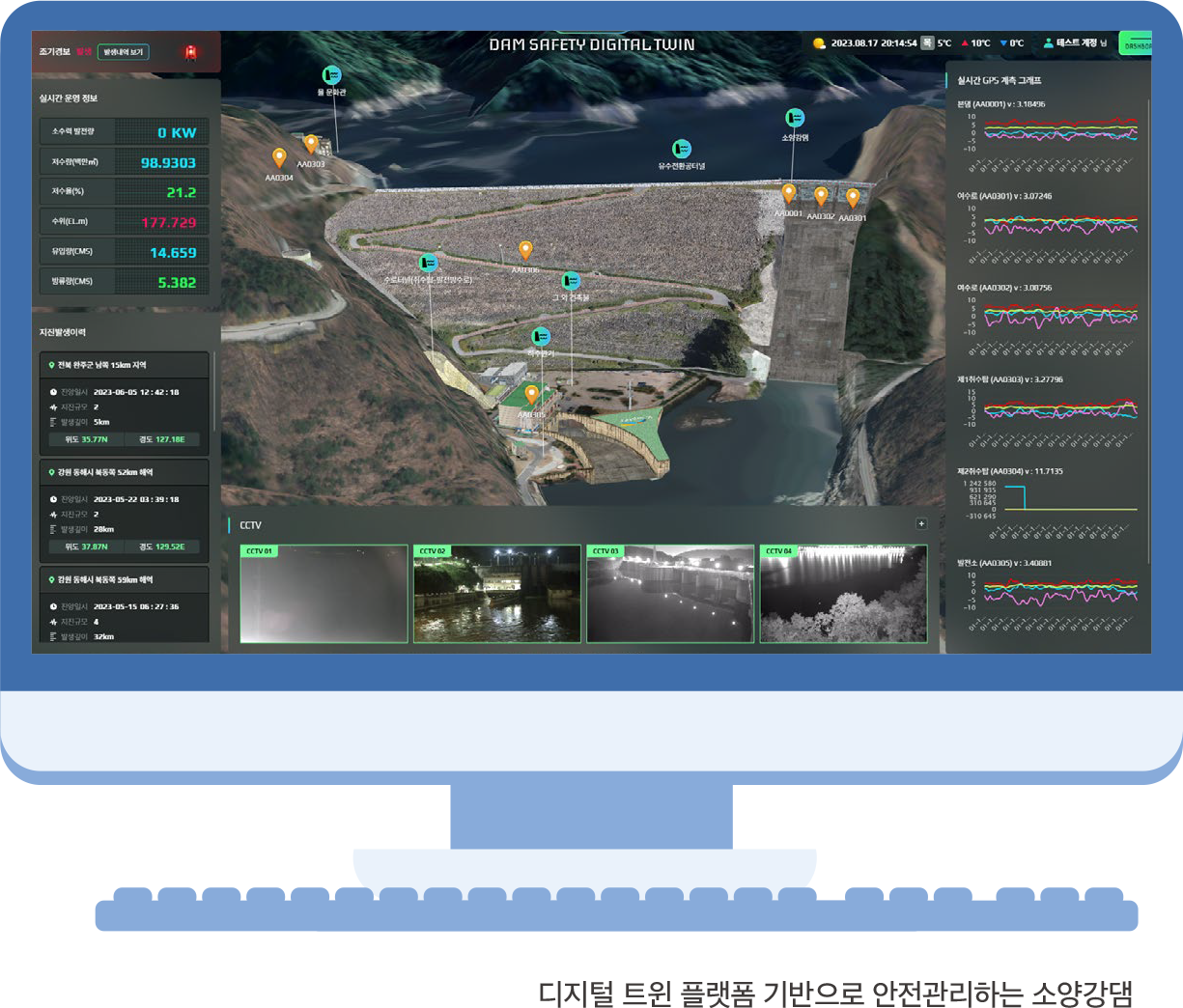Screen dimensions: 1183x1008
Task: Click the 본댐 (AA0001) GPS graph
Action: (1057, 131)
